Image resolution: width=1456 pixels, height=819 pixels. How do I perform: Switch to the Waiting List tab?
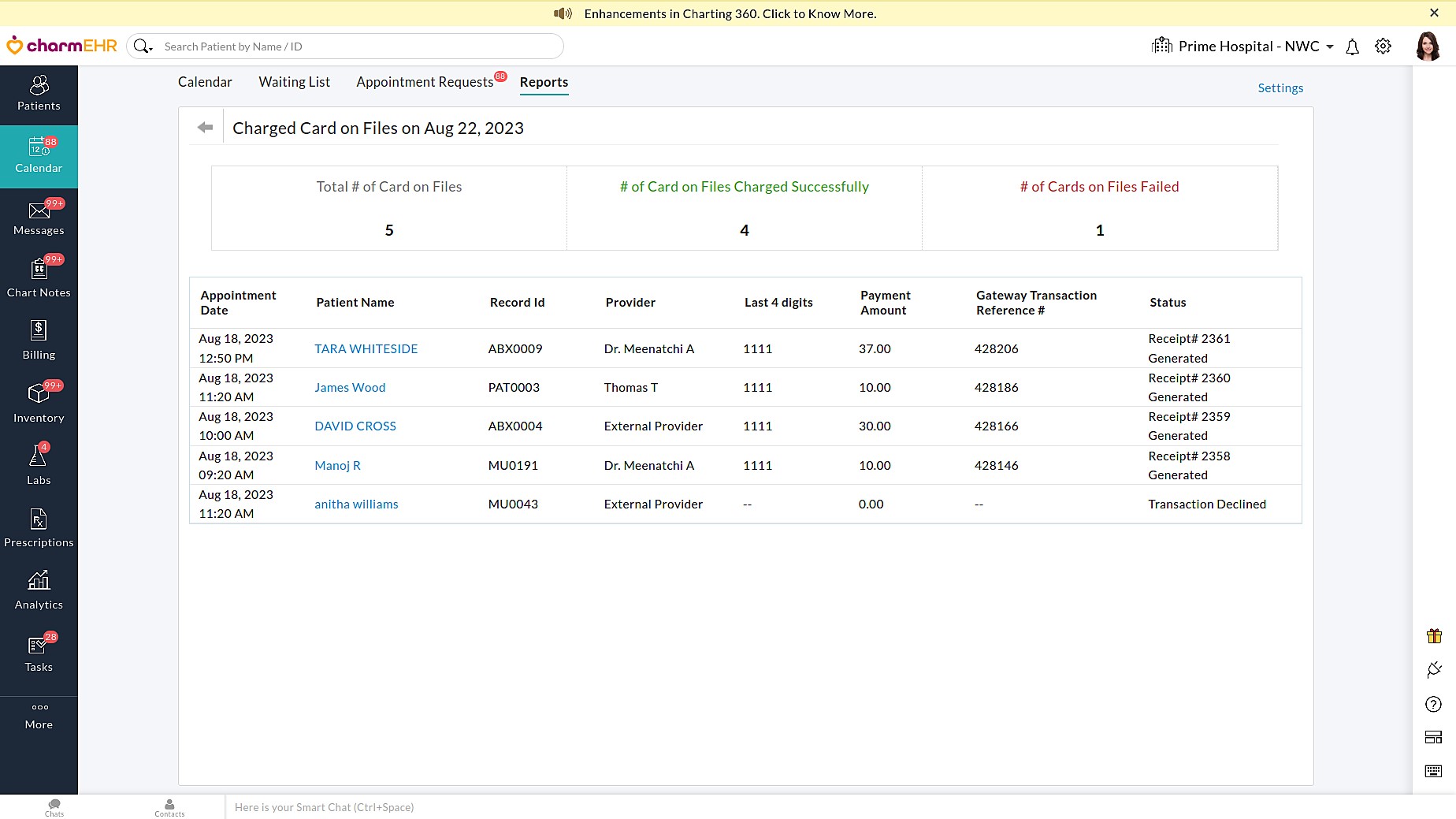(x=294, y=82)
